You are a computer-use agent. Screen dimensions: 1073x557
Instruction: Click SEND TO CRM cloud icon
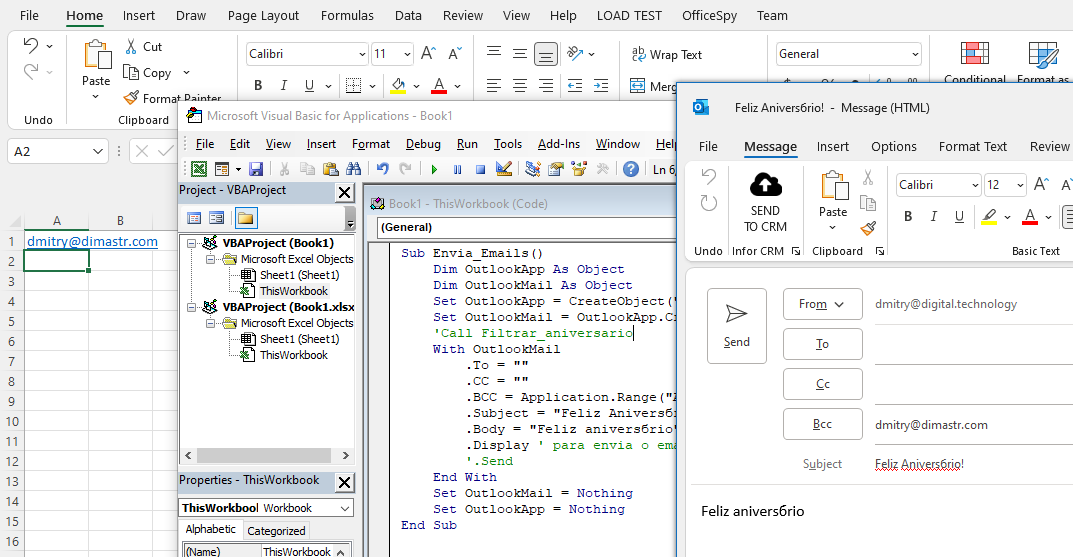point(766,184)
